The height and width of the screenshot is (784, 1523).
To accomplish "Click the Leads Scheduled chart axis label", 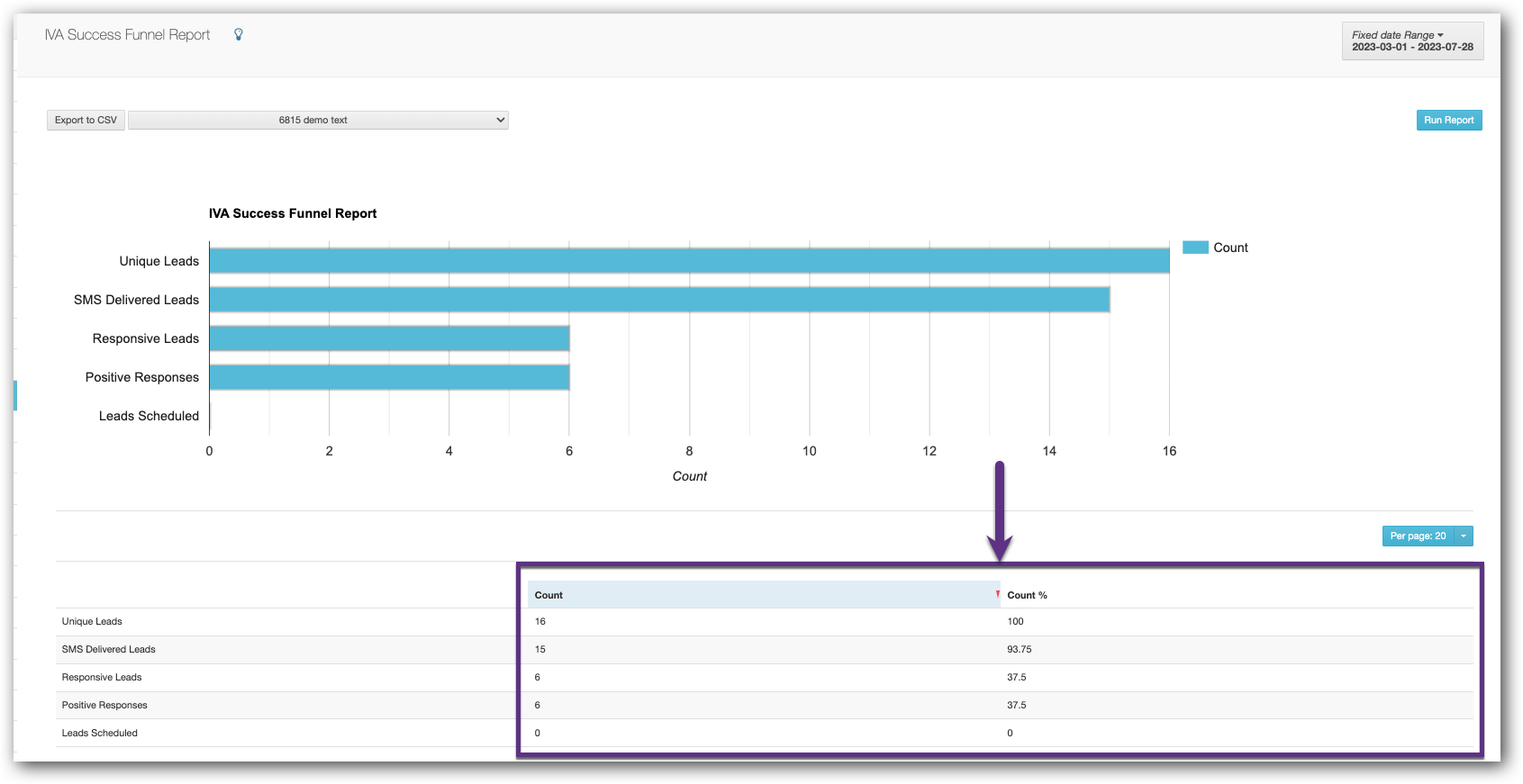I will tap(149, 416).
